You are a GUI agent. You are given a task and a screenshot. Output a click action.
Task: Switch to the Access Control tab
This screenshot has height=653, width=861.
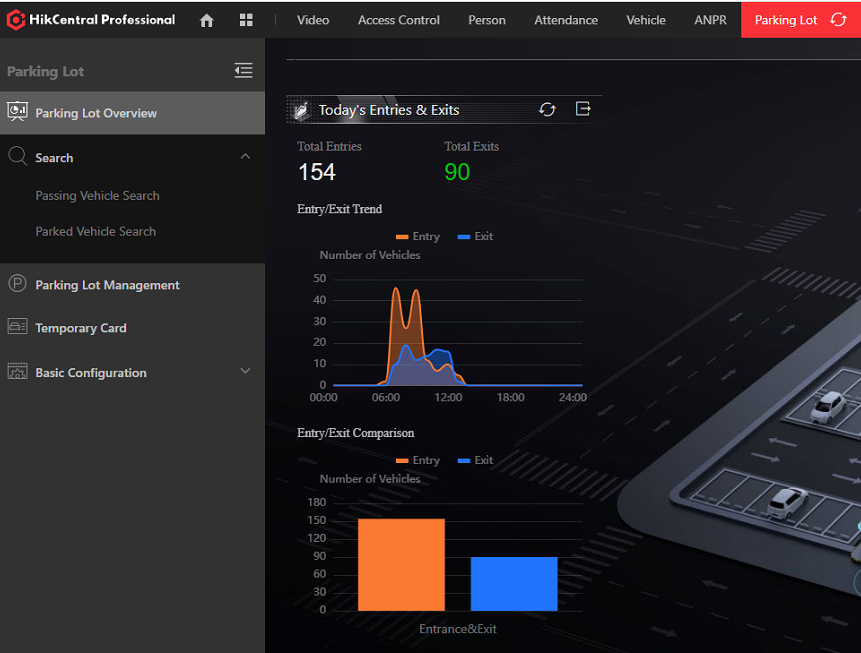tap(398, 20)
